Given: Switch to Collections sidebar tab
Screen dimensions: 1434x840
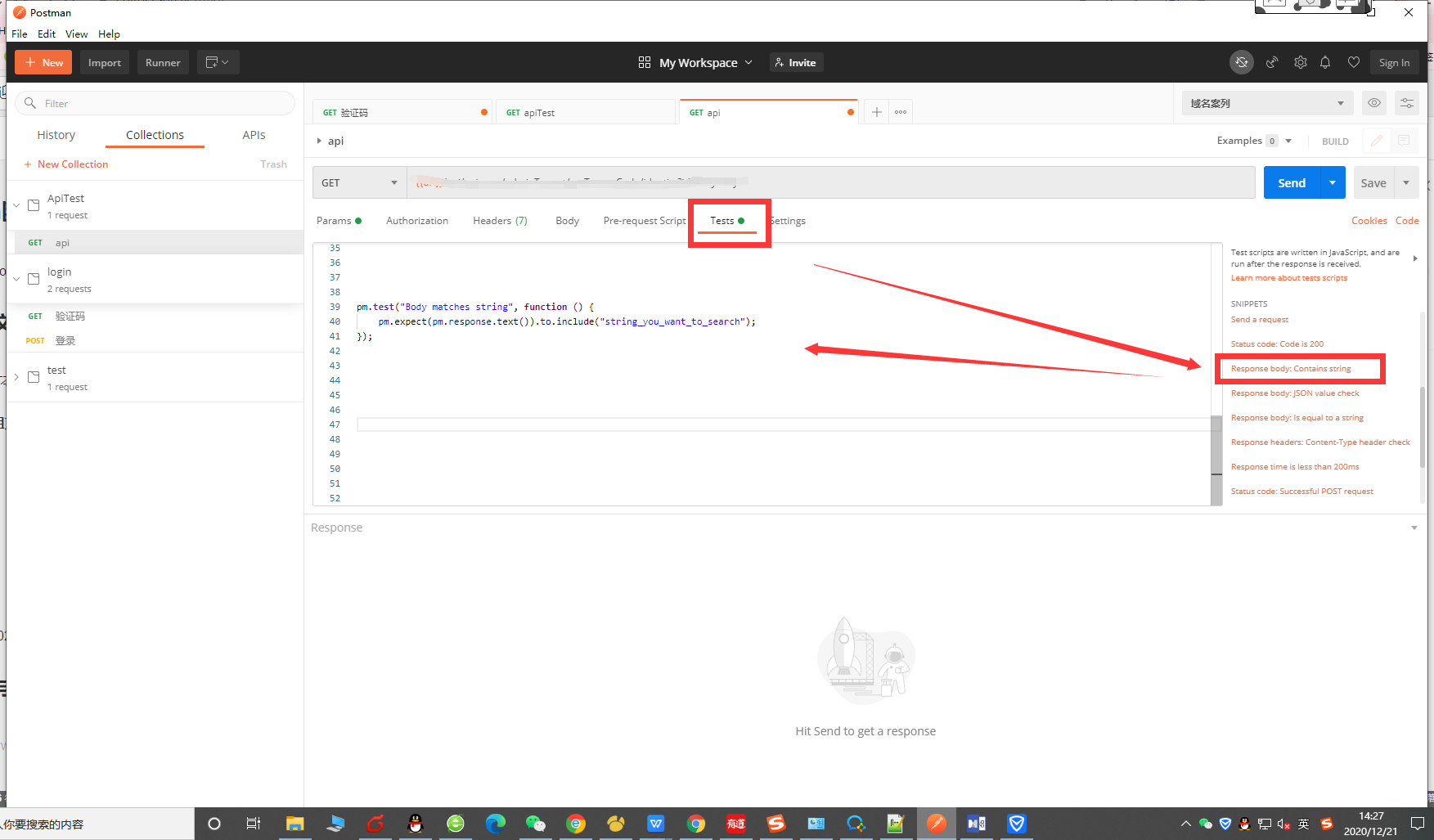Looking at the screenshot, I should [155, 135].
